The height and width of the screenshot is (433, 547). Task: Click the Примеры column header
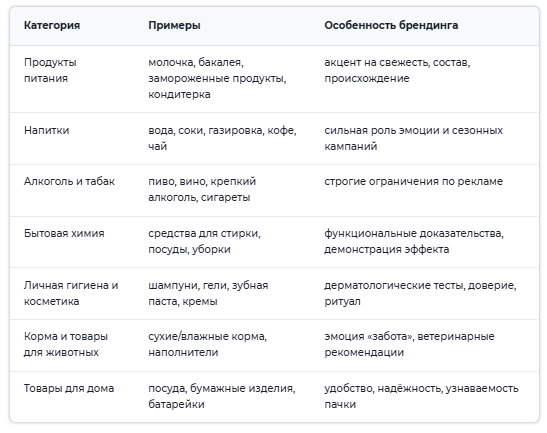[x=174, y=25]
